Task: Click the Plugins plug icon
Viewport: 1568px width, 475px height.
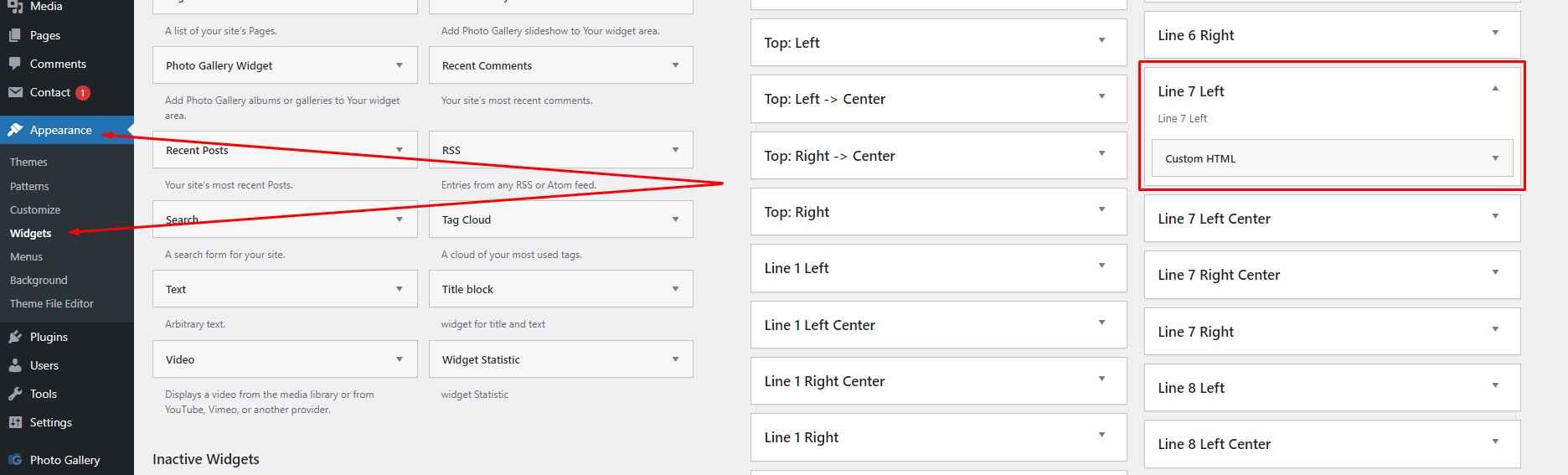Action: 15,337
